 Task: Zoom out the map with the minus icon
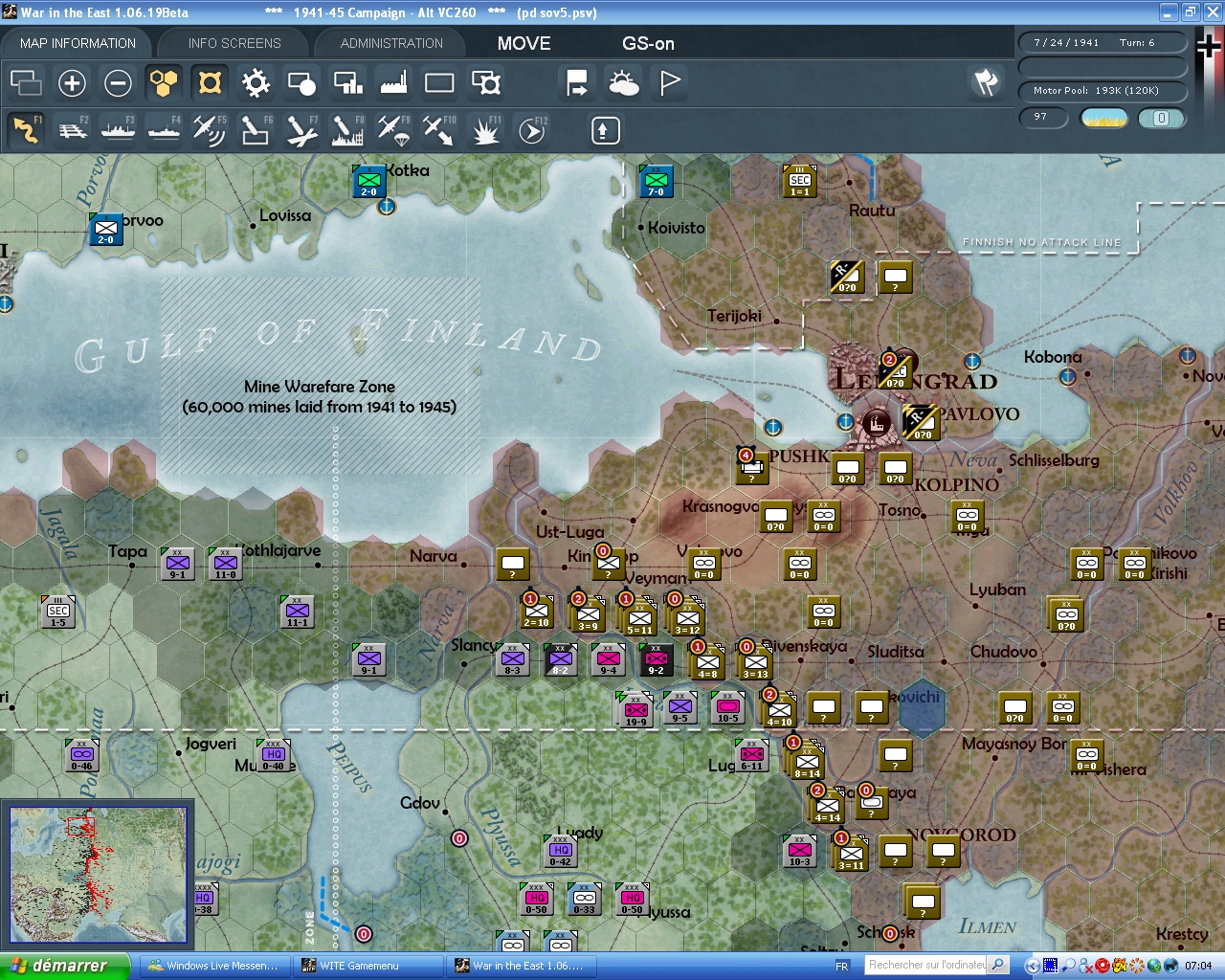(x=118, y=83)
